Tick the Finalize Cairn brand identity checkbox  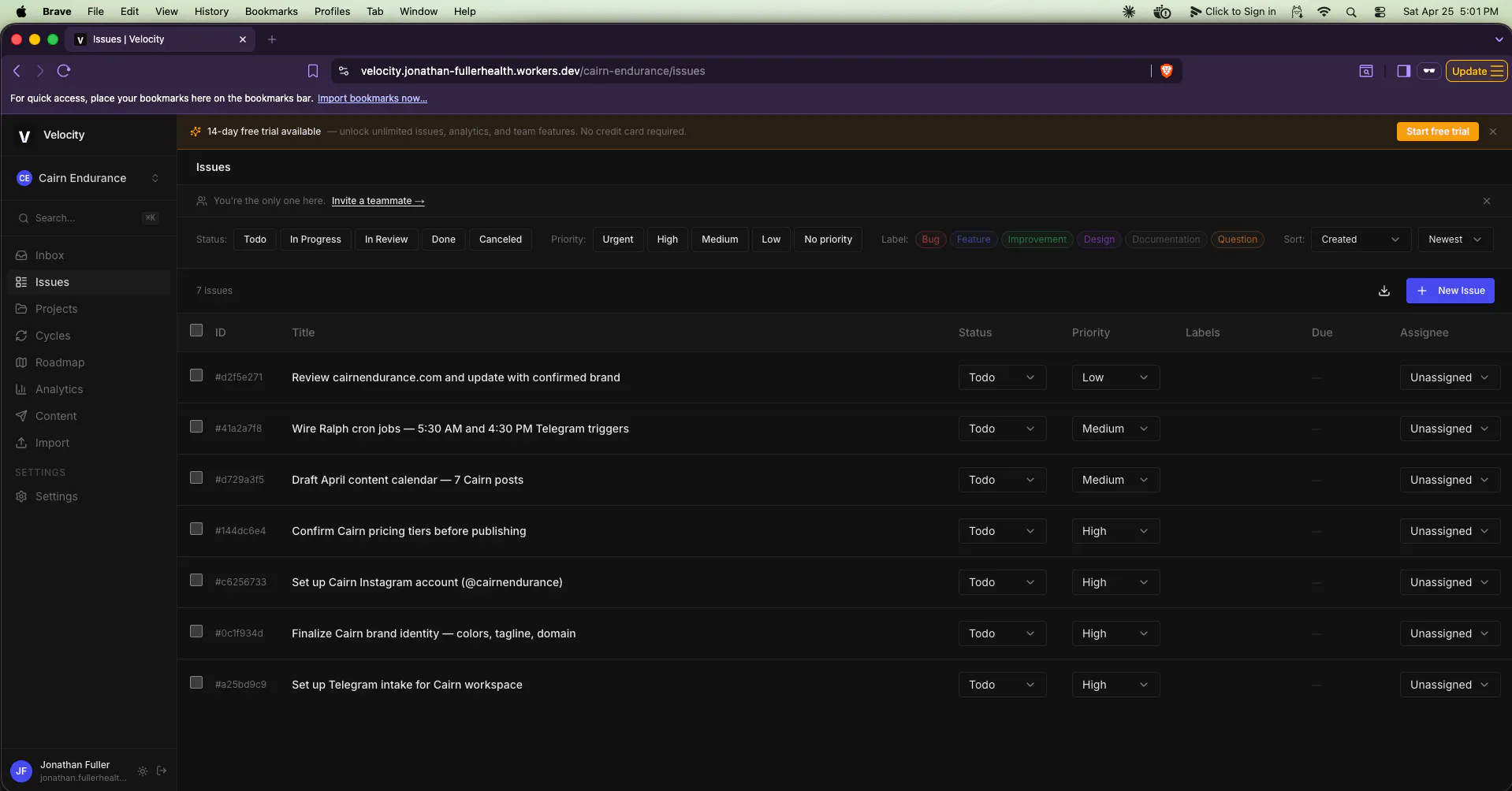click(x=196, y=631)
